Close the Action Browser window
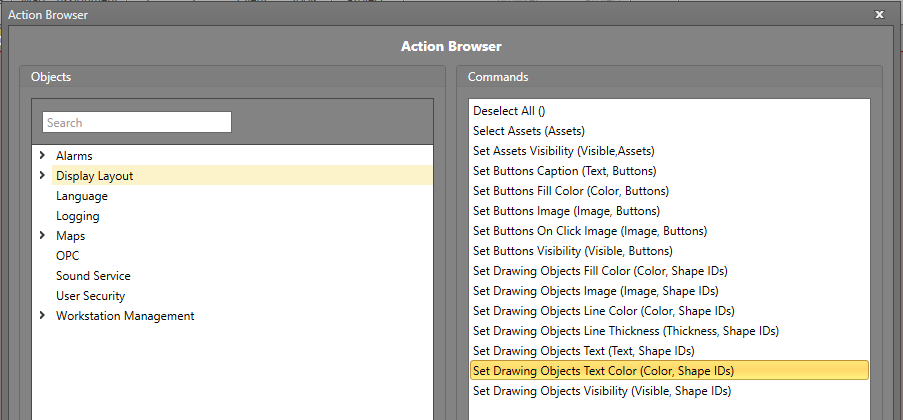903x420 pixels. pos(879,14)
